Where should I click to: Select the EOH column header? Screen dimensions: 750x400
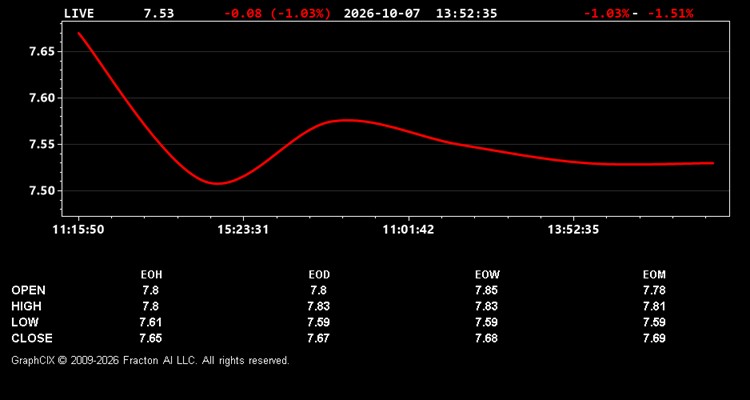click(x=151, y=275)
